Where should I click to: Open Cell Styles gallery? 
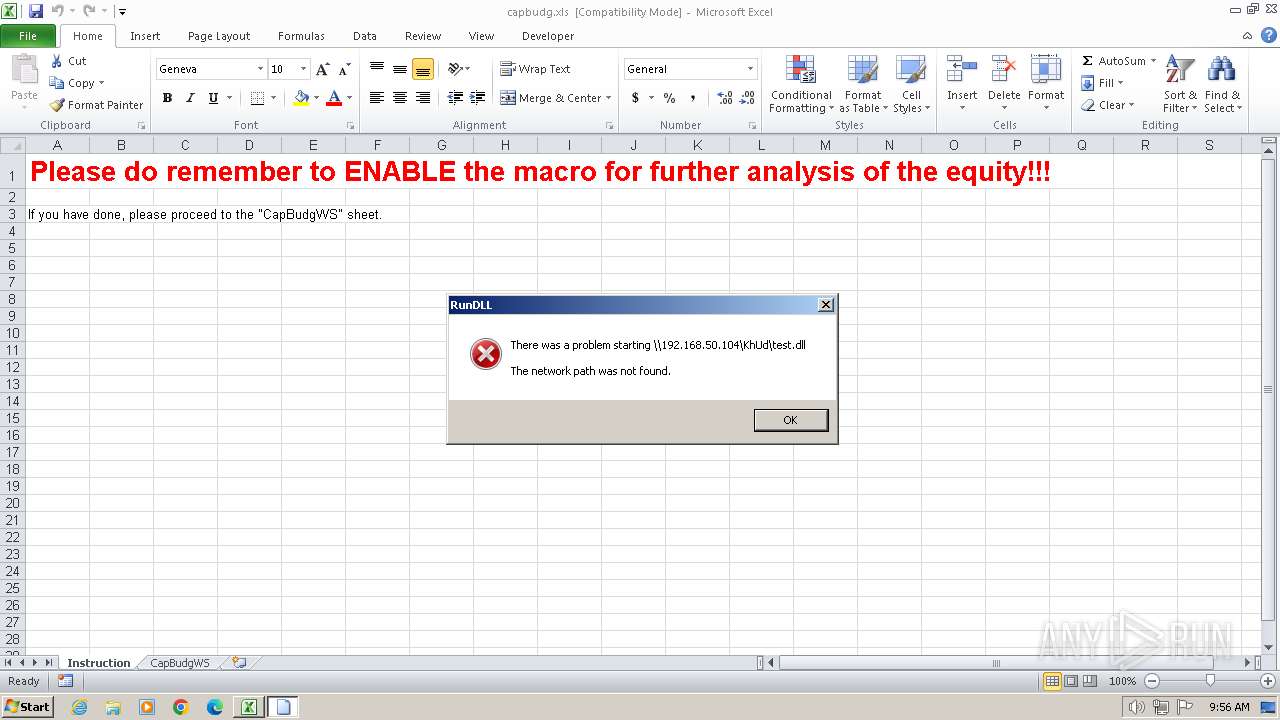(911, 85)
